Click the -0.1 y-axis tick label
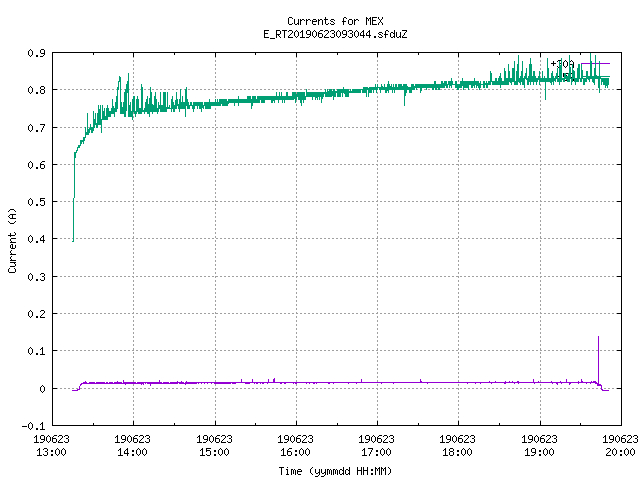The image size is (640, 480). pyautogui.click(x=33, y=426)
